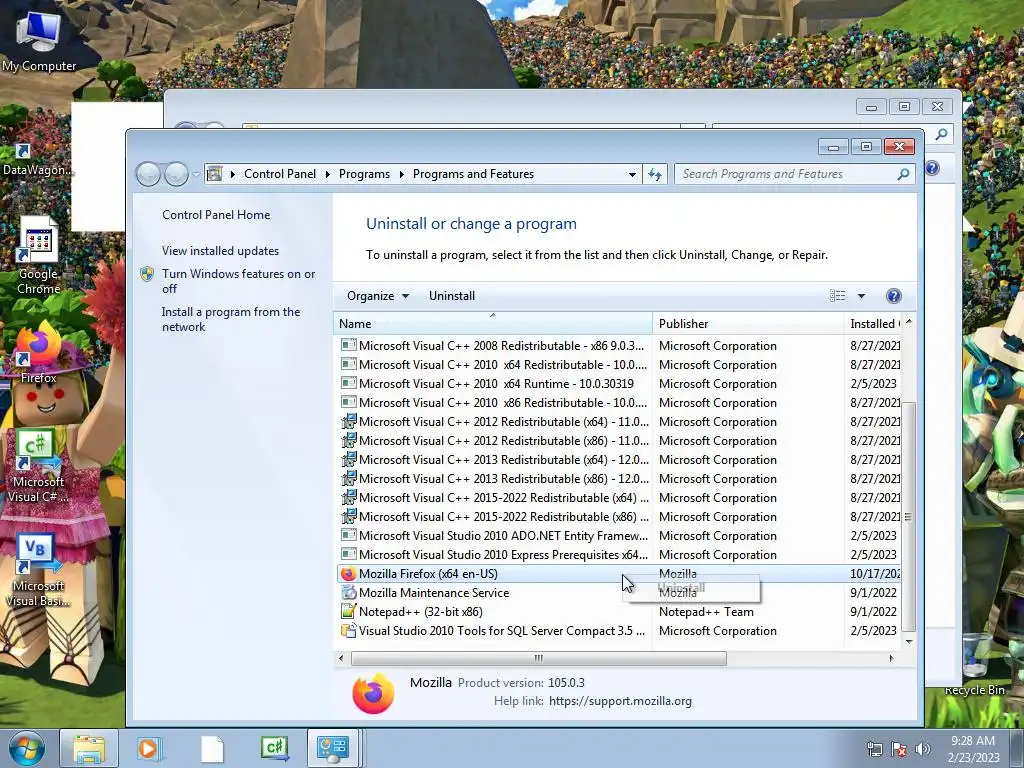Click the Change your view icon

tap(838, 296)
